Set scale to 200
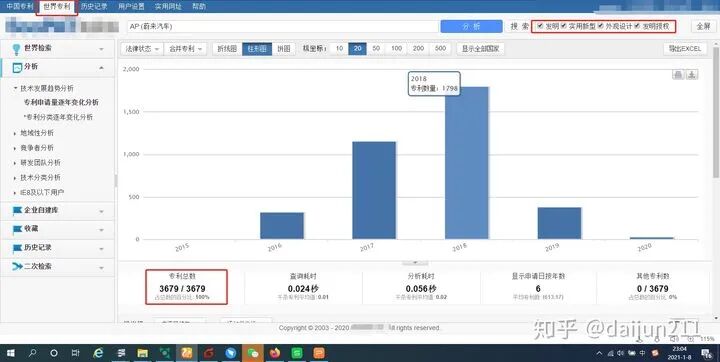The width and height of the screenshot is (720, 362). point(418,49)
